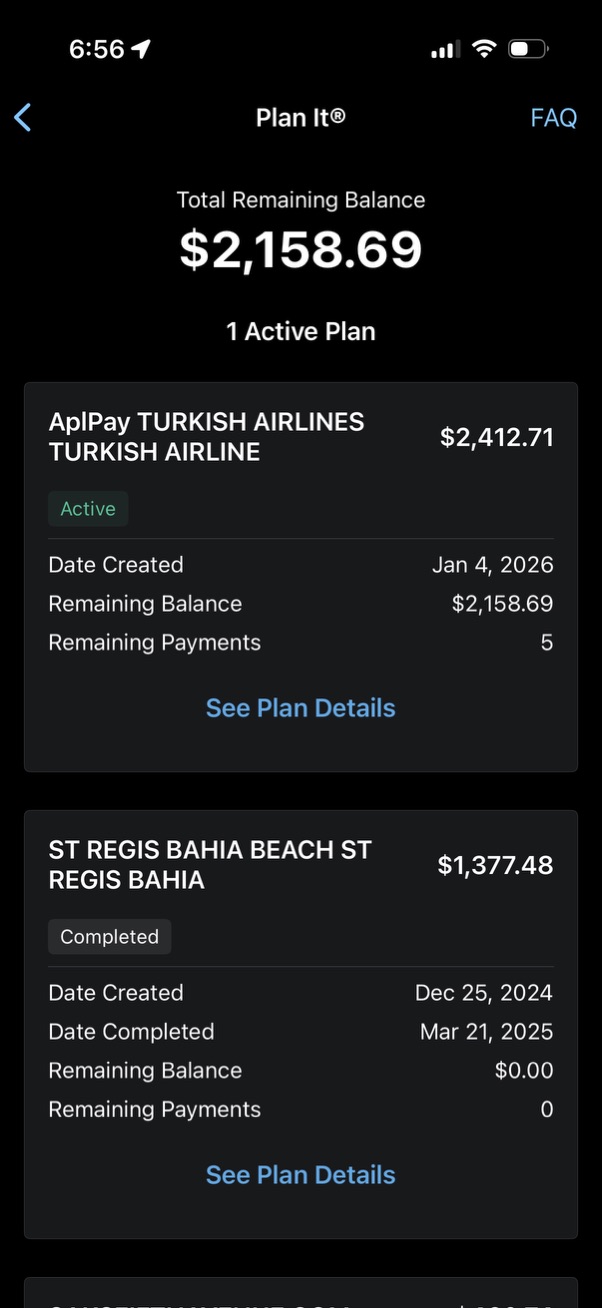This screenshot has height=1308, width=602.
Task: Select the Active status badge
Action: (88, 508)
